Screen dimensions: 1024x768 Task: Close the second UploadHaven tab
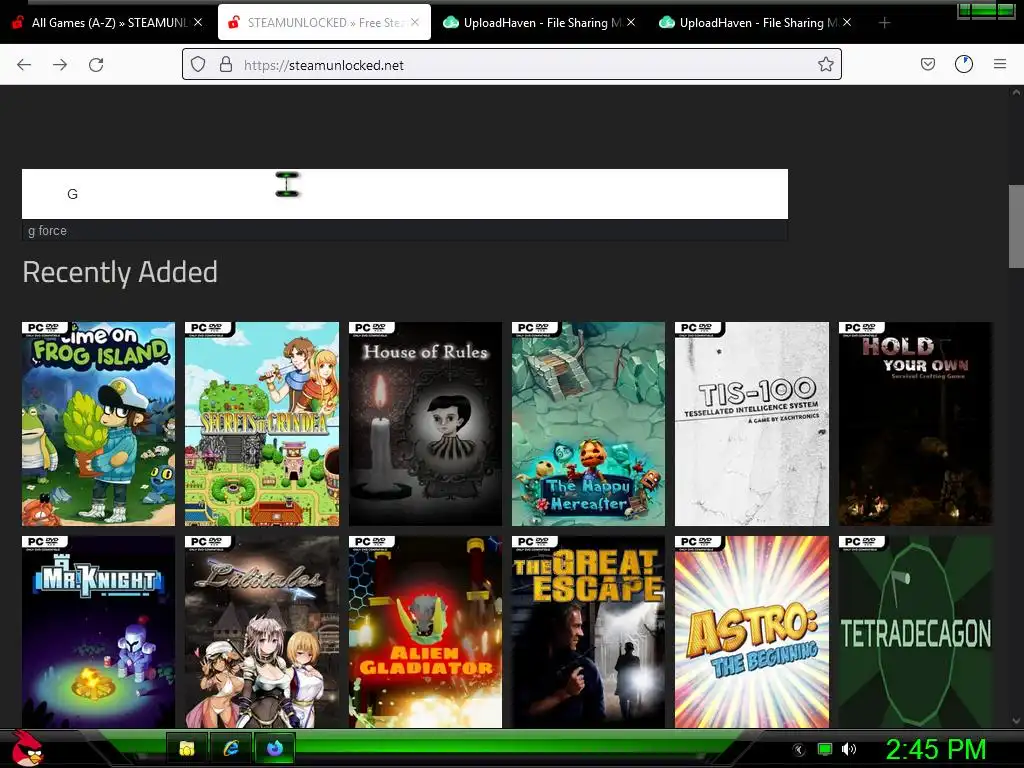[847, 22]
